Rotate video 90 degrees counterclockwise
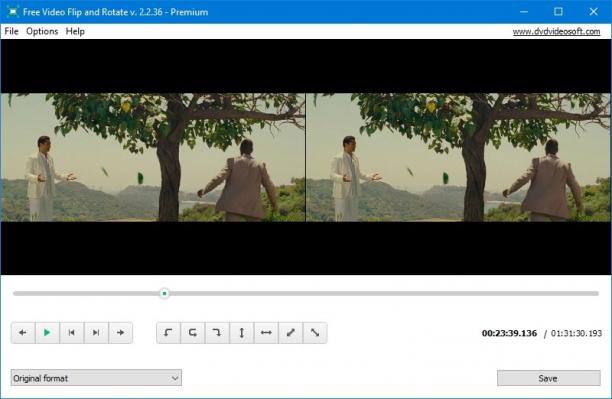Screen dimensions: 612x399 click(168, 333)
